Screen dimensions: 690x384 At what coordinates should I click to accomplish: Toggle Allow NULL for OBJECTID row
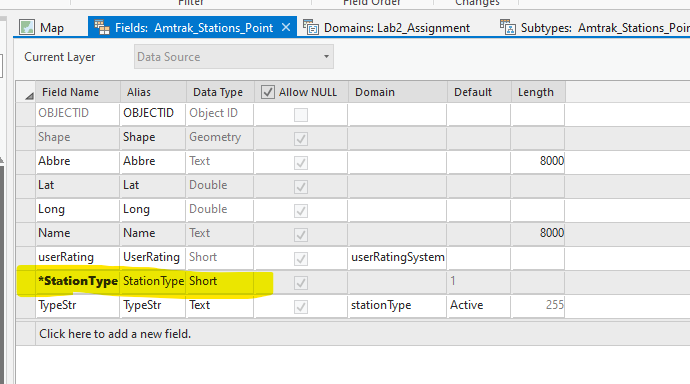[301, 115]
